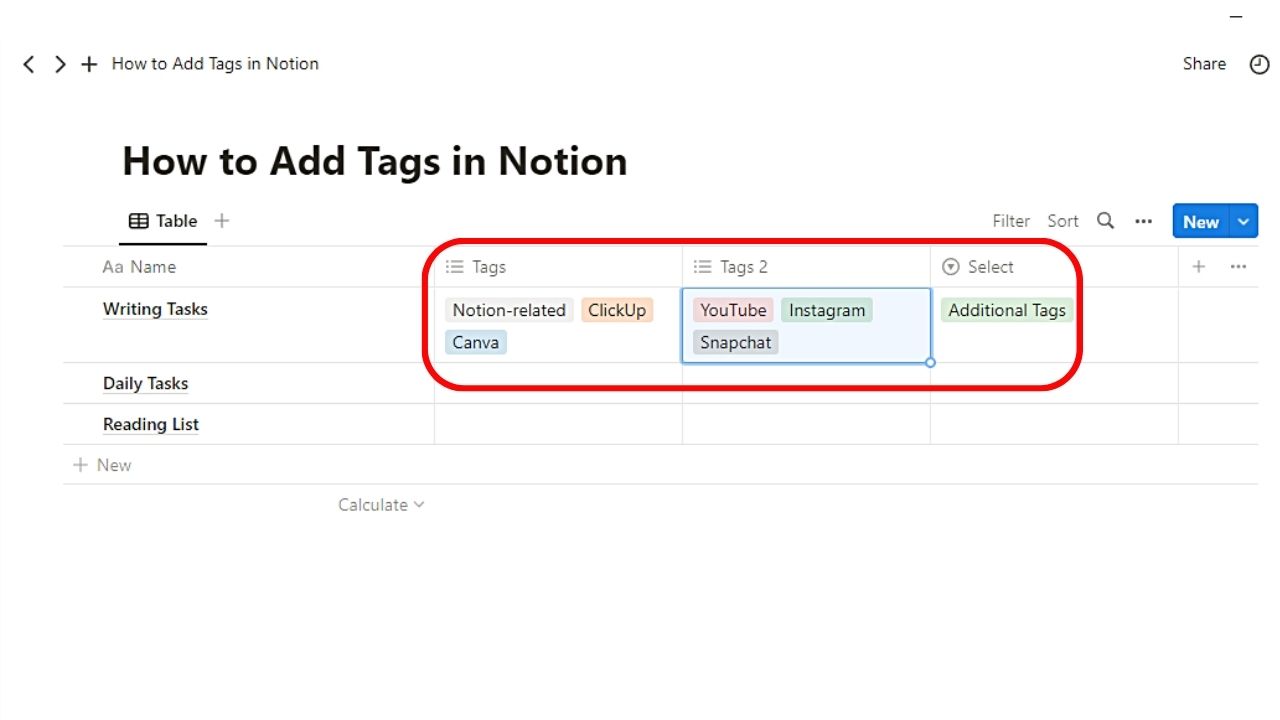1280x720 pixels.
Task: Open the Share menu
Action: point(1203,63)
